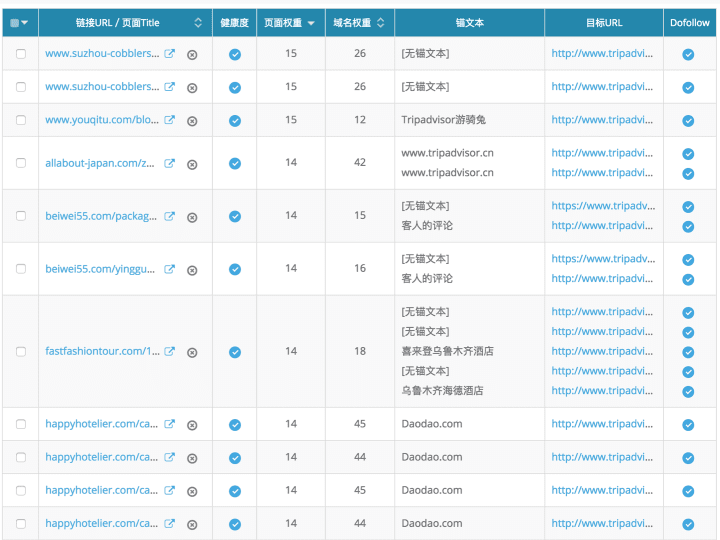Viewport: 720px width, 540px height.
Task: Click Dofollow checkmark beside 乌鲁木齐海德酒店
Action: (x=688, y=392)
